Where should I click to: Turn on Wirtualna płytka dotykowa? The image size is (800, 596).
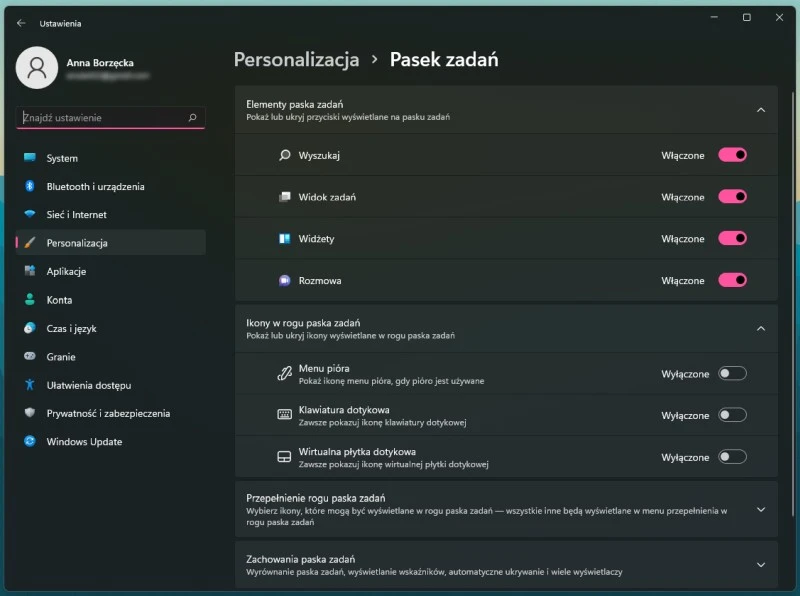(x=733, y=457)
